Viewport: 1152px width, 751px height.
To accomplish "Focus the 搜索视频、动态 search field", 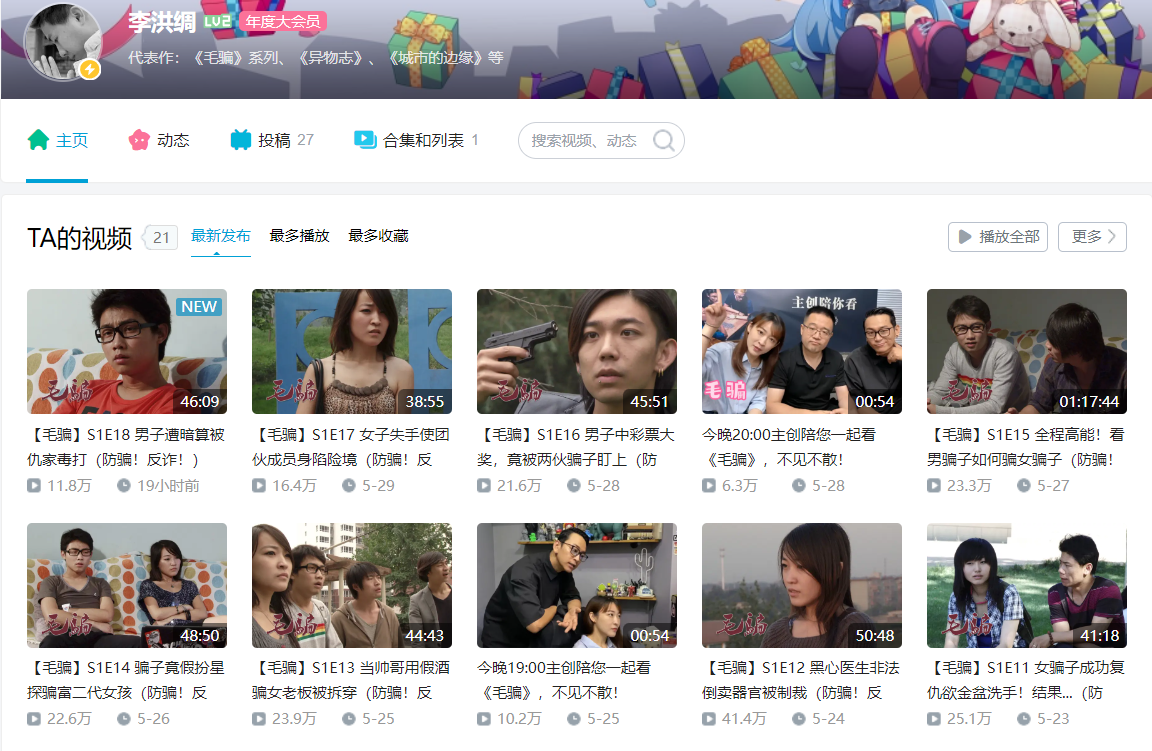I will pos(601,140).
